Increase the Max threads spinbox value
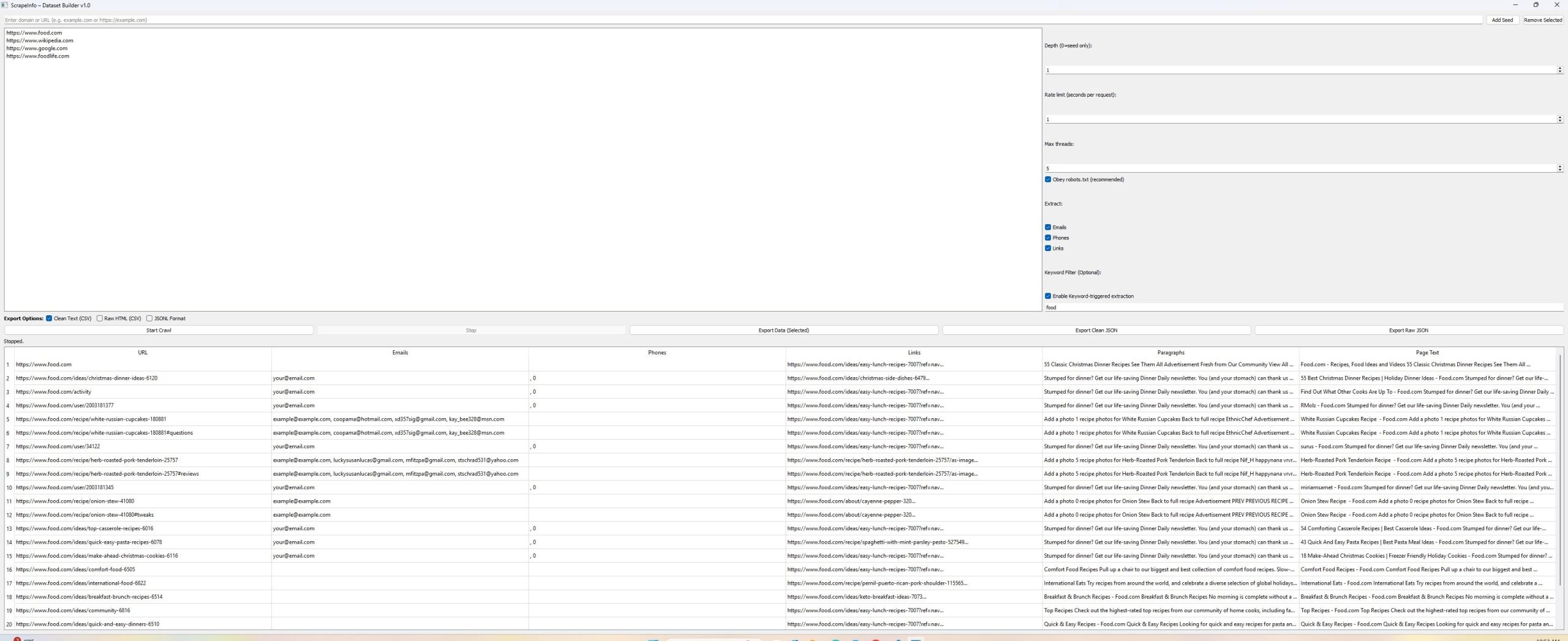This screenshot has width=1568, height=641. pos(1559,166)
